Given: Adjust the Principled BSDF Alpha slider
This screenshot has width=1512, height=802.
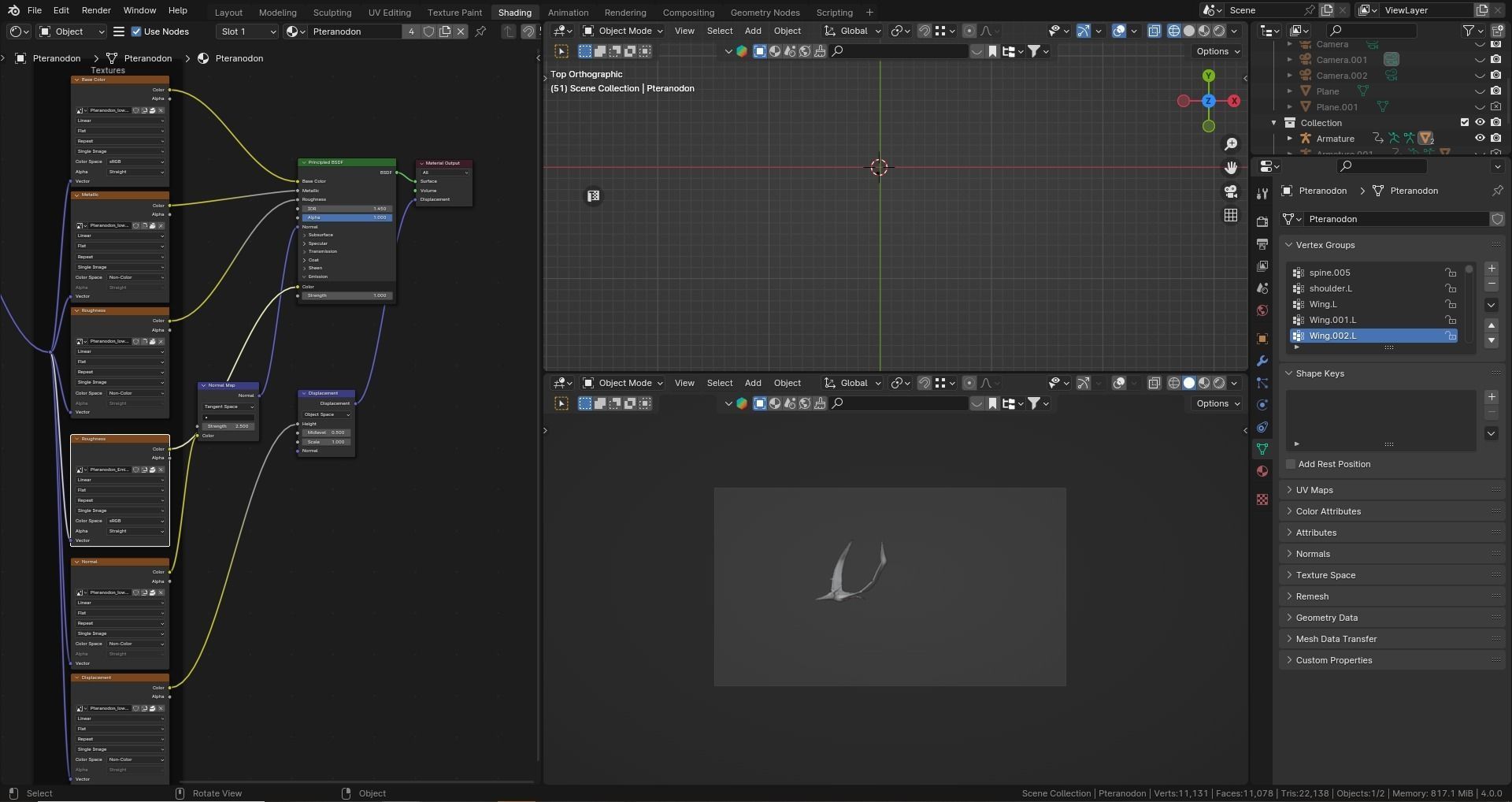Looking at the screenshot, I should [x=346, y=217].
